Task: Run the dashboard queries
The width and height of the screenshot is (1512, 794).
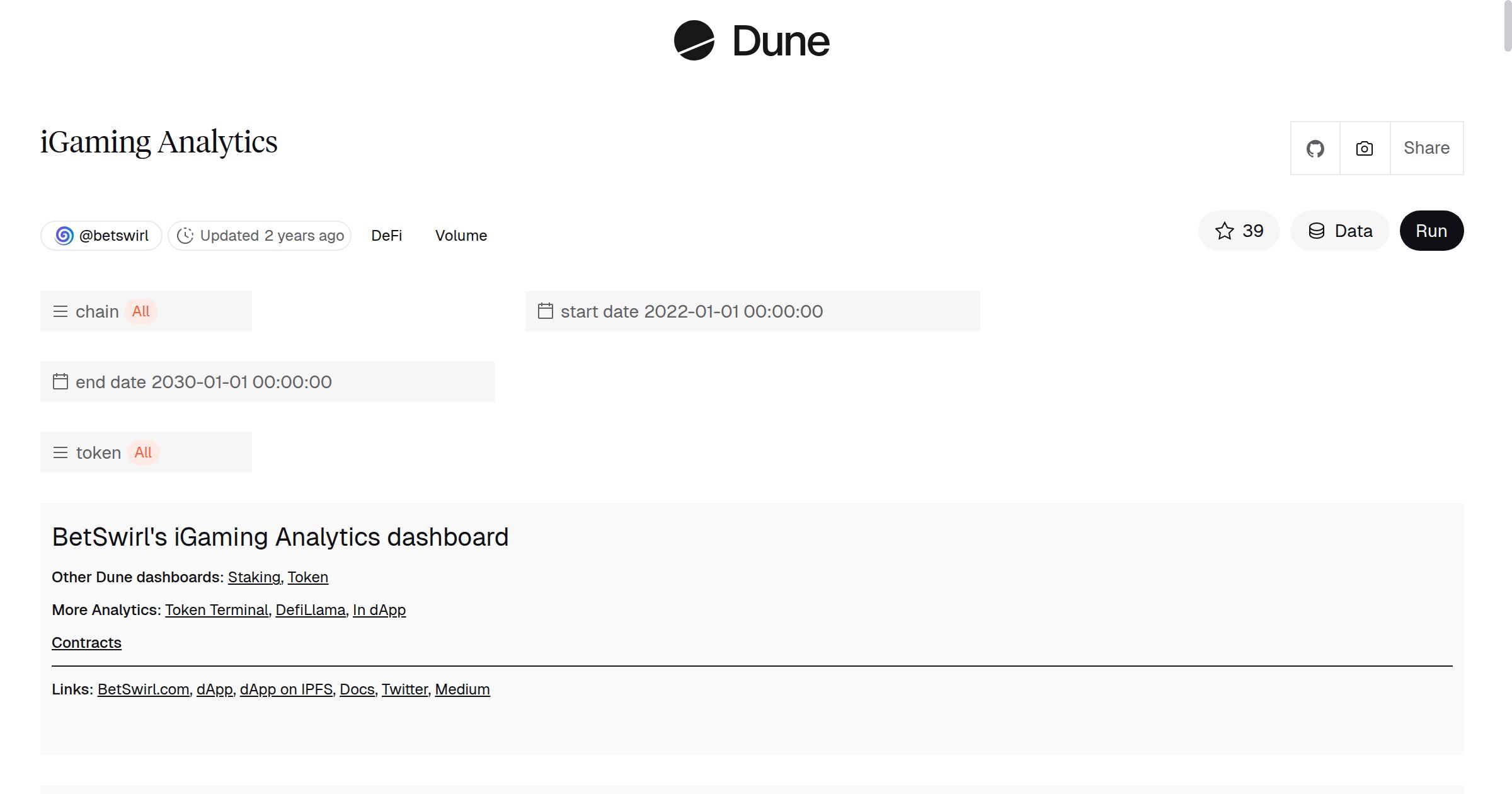Action: pos(1431,231)
